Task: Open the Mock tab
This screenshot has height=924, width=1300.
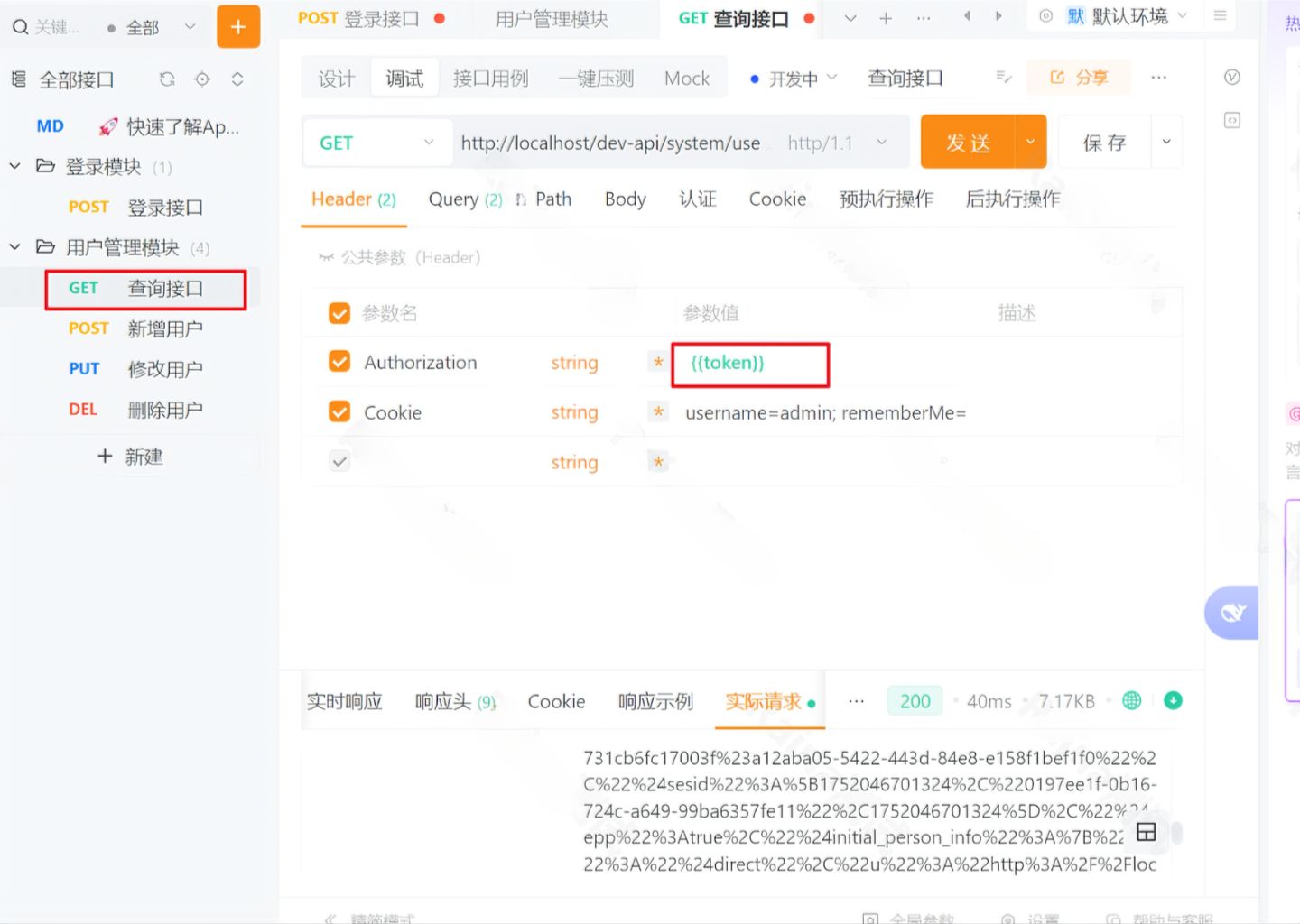Action: tap(687, 79)
